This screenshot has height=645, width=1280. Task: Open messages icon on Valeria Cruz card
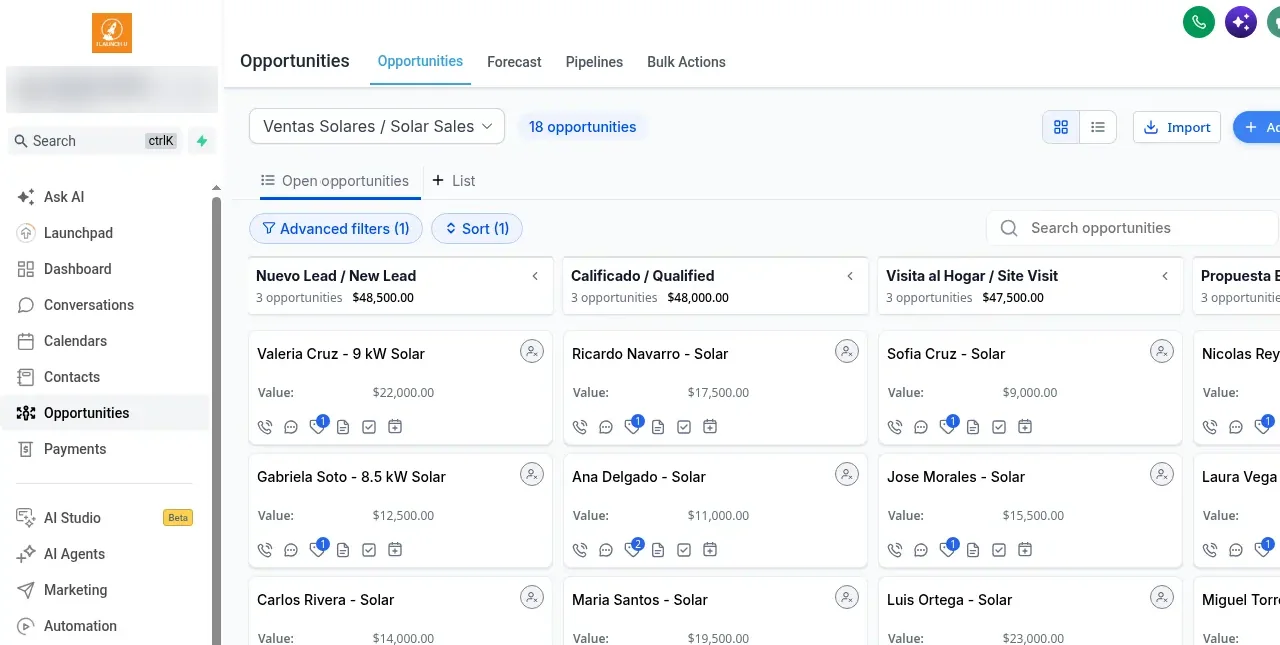coord(291,427)
